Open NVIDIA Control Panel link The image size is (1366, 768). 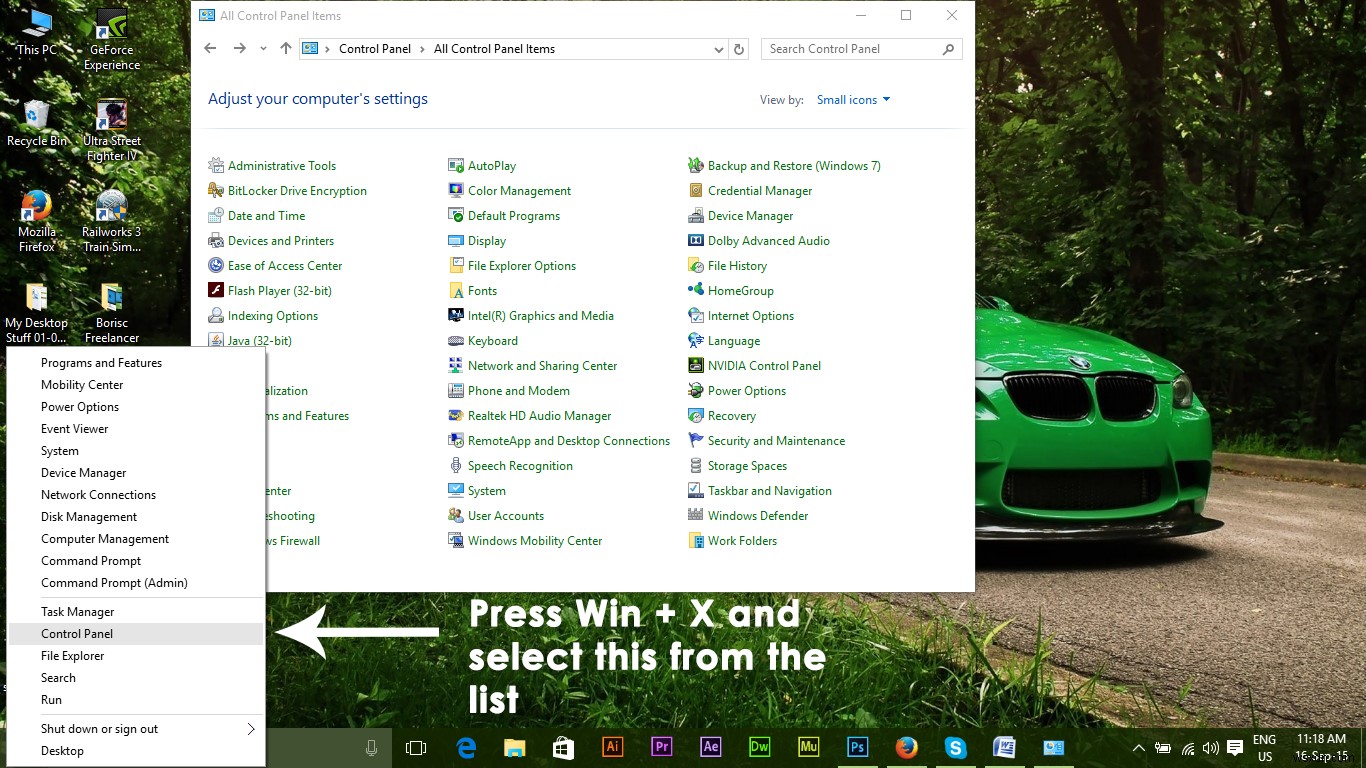[755, 366]
